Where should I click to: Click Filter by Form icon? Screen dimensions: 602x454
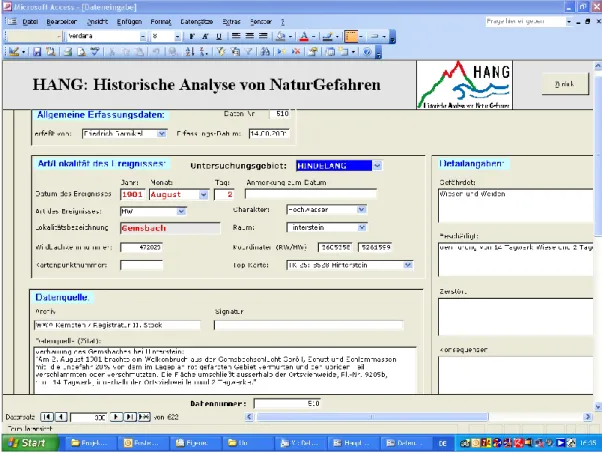[235, 51]
